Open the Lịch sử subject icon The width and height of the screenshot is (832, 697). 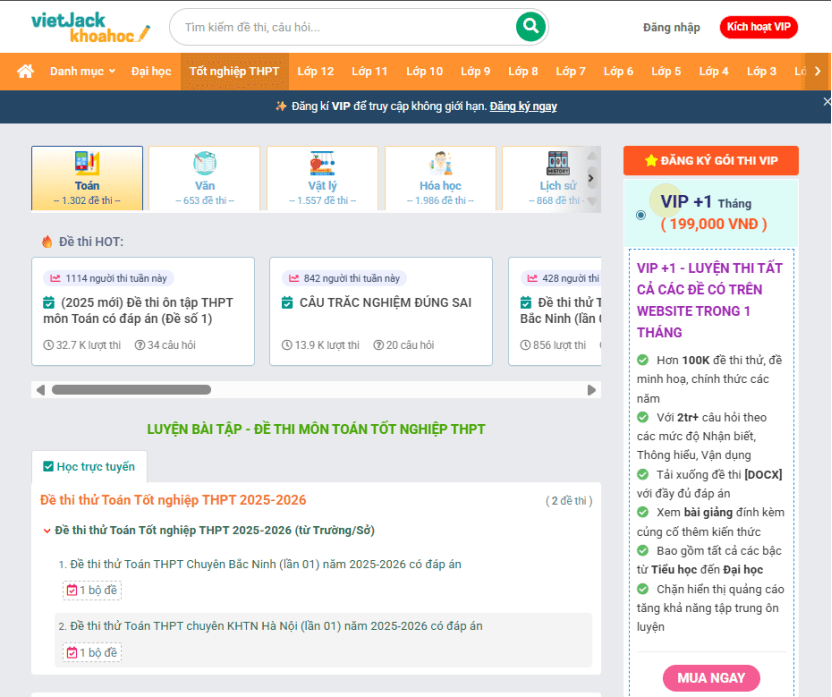557,163
